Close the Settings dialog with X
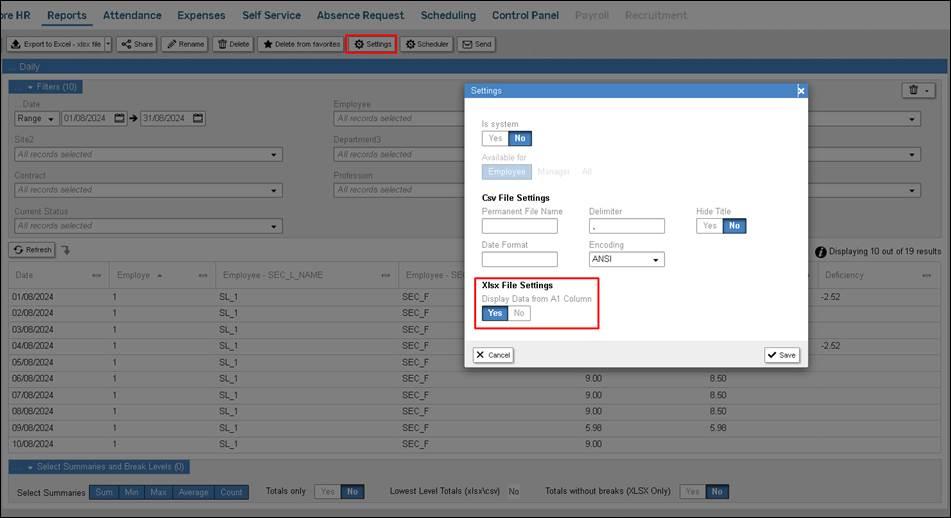 pos(801,91)
